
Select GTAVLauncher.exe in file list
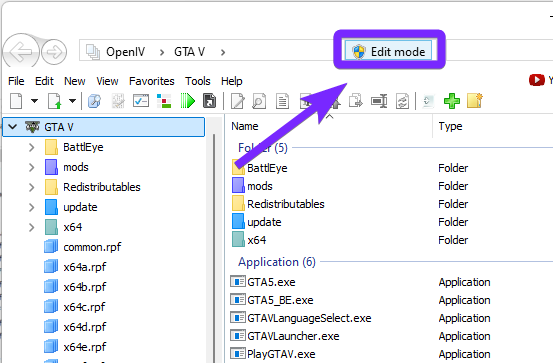pos(285,336)
